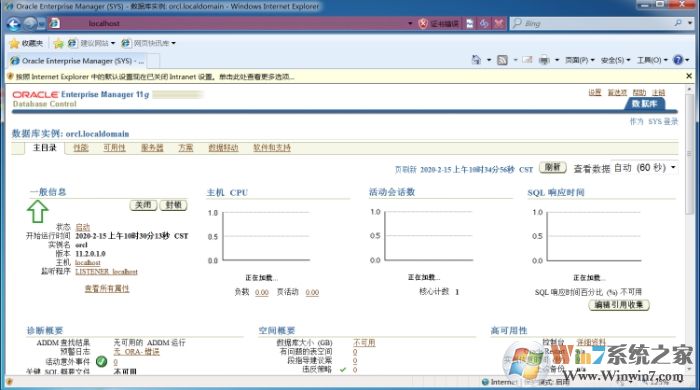Expand the Print dropdown arrow
The width and height of the screenshot is (700, 390).
(x=557, y=60)
